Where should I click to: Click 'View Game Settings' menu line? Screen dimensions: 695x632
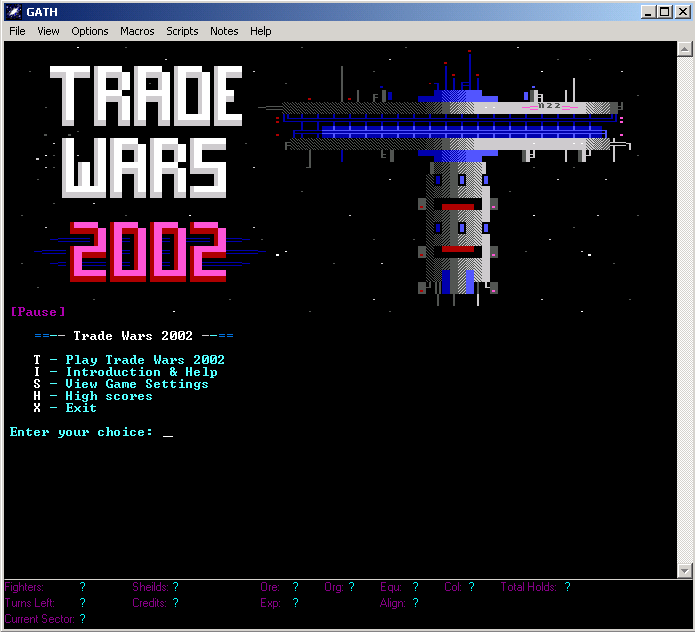pyautogui.click(x=121, y=383)
